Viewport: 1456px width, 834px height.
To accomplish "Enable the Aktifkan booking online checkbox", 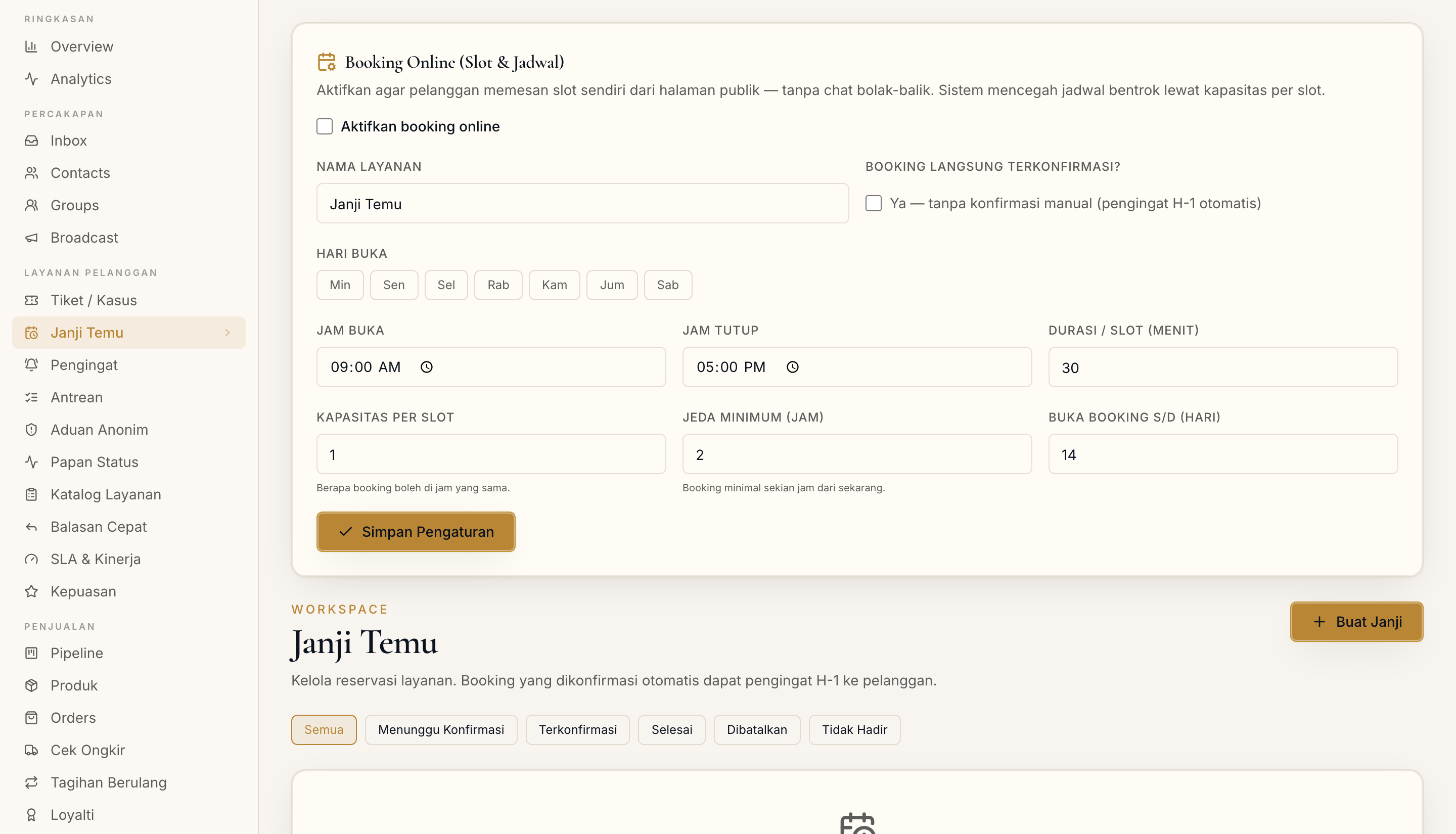I will pyautogui.click(x=325, y=126).
